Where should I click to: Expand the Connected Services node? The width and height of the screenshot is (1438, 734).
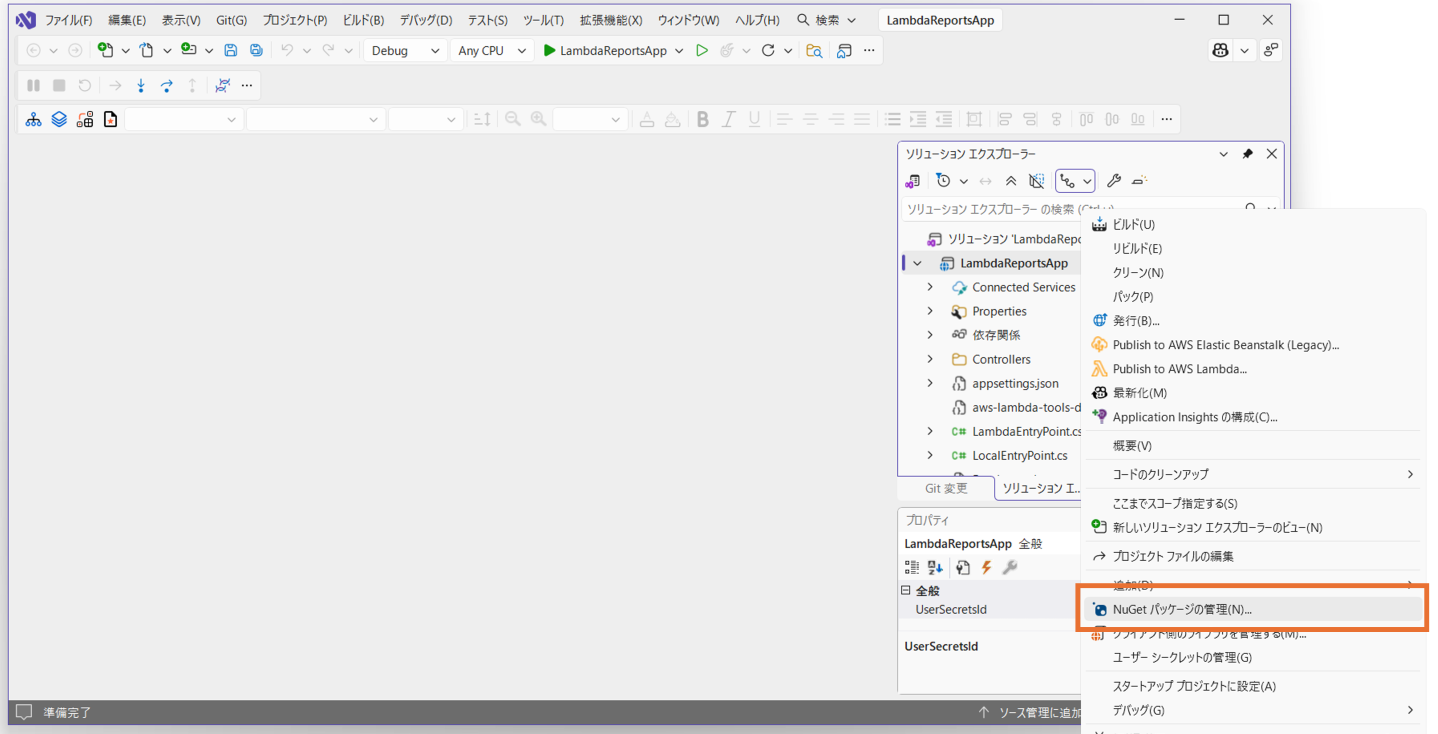click(930, 287)
